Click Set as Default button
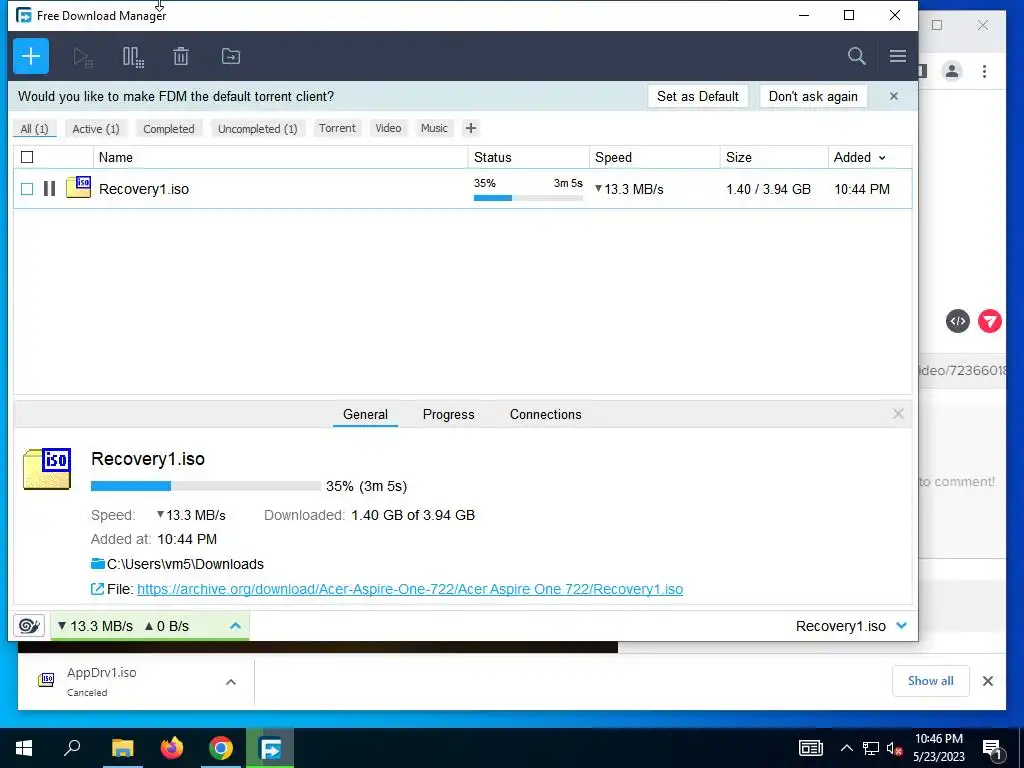 click(x=697, y=96)
